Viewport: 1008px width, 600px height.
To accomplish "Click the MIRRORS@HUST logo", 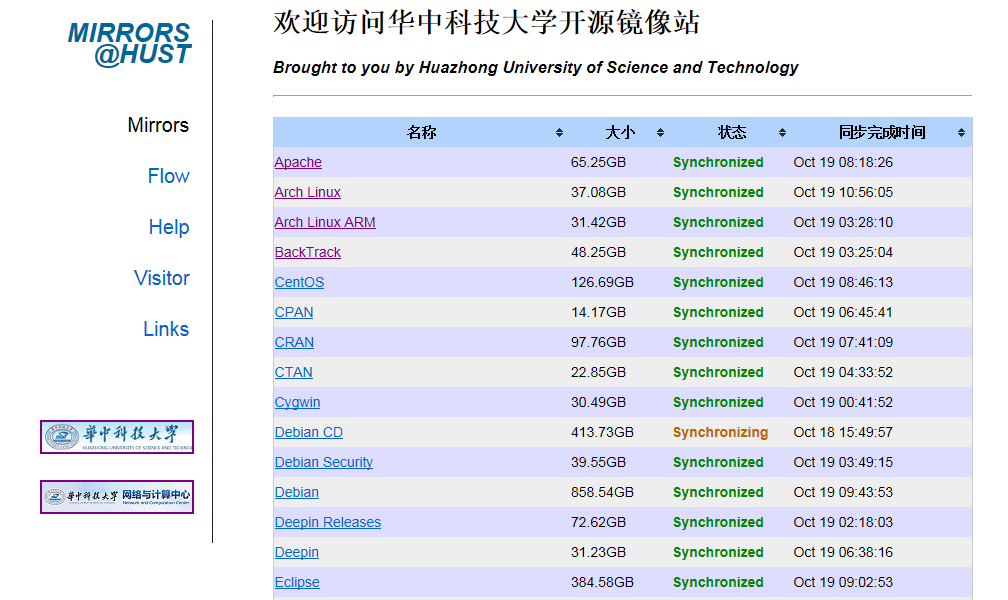I will pos(129,44).
